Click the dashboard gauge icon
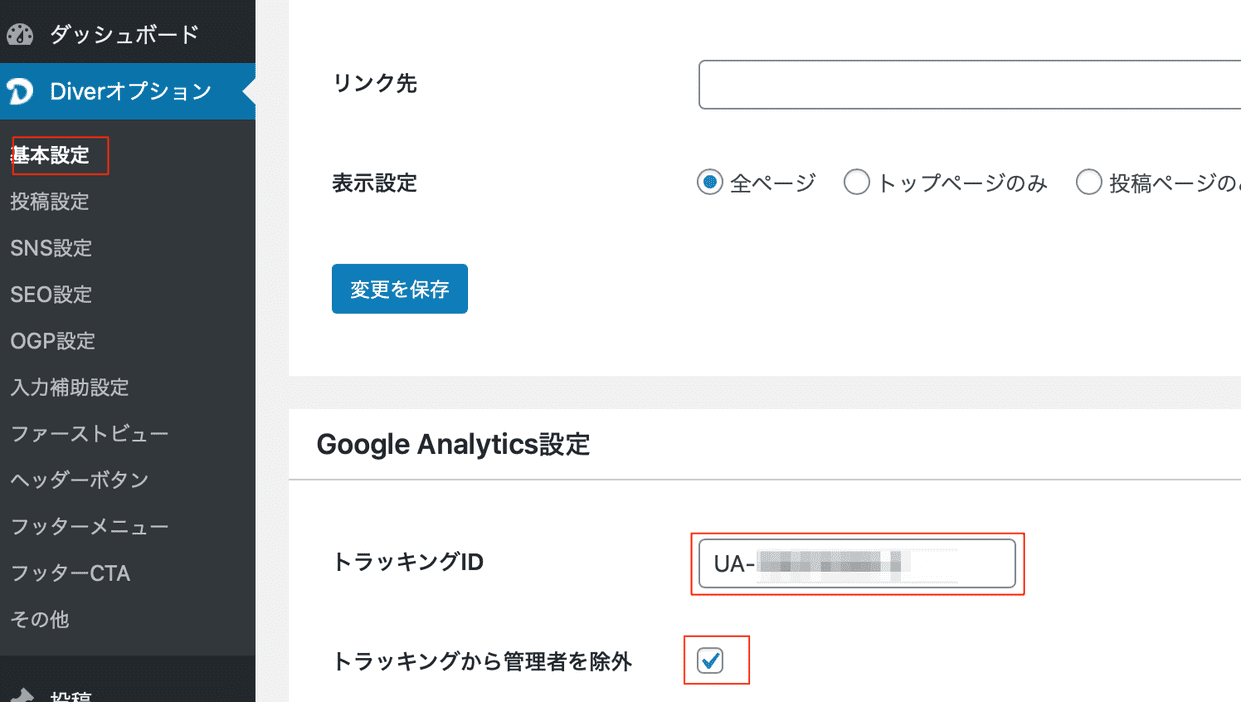Image resolution: width=1241 pixels, height=702 pixels. pos(20,35)
